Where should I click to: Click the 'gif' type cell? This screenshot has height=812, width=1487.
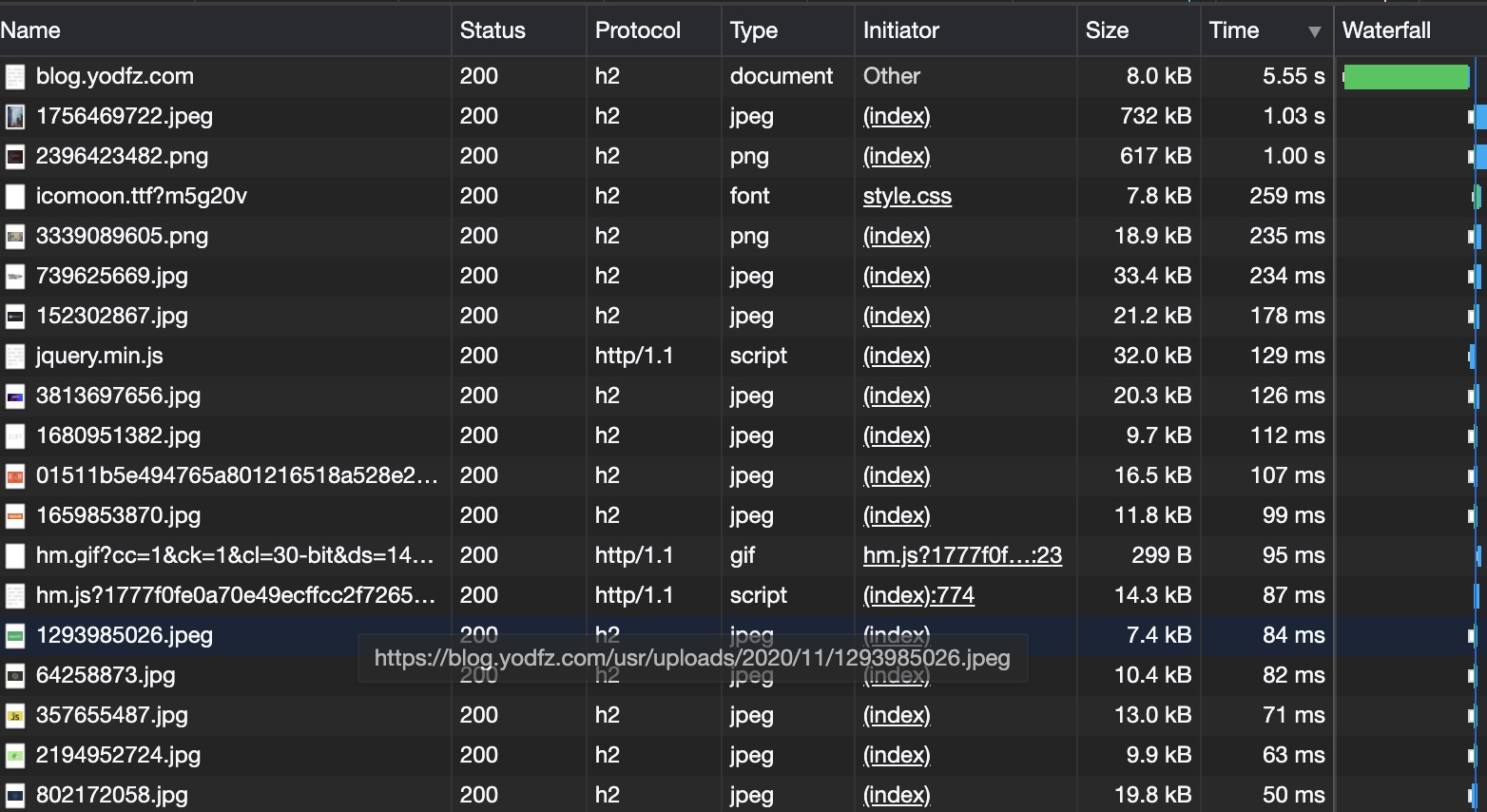[x=743, y=555]
